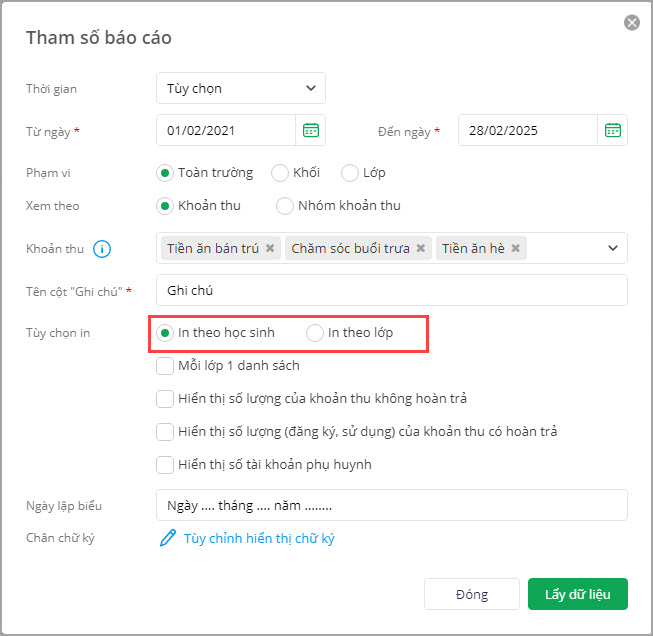Screen dimensions: 653x636
Task: Click the info icon next to Khoản thu
Action: click(x=101, y=249)
